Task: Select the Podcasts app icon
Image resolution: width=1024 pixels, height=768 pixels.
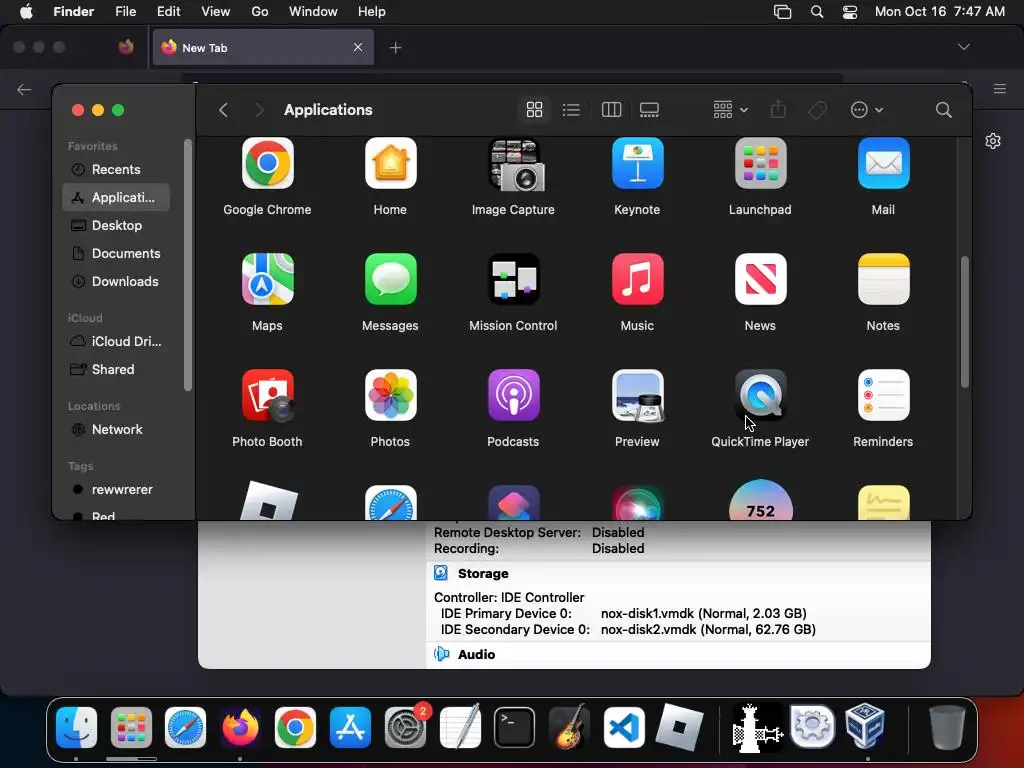Action: [x=514, y=396]
